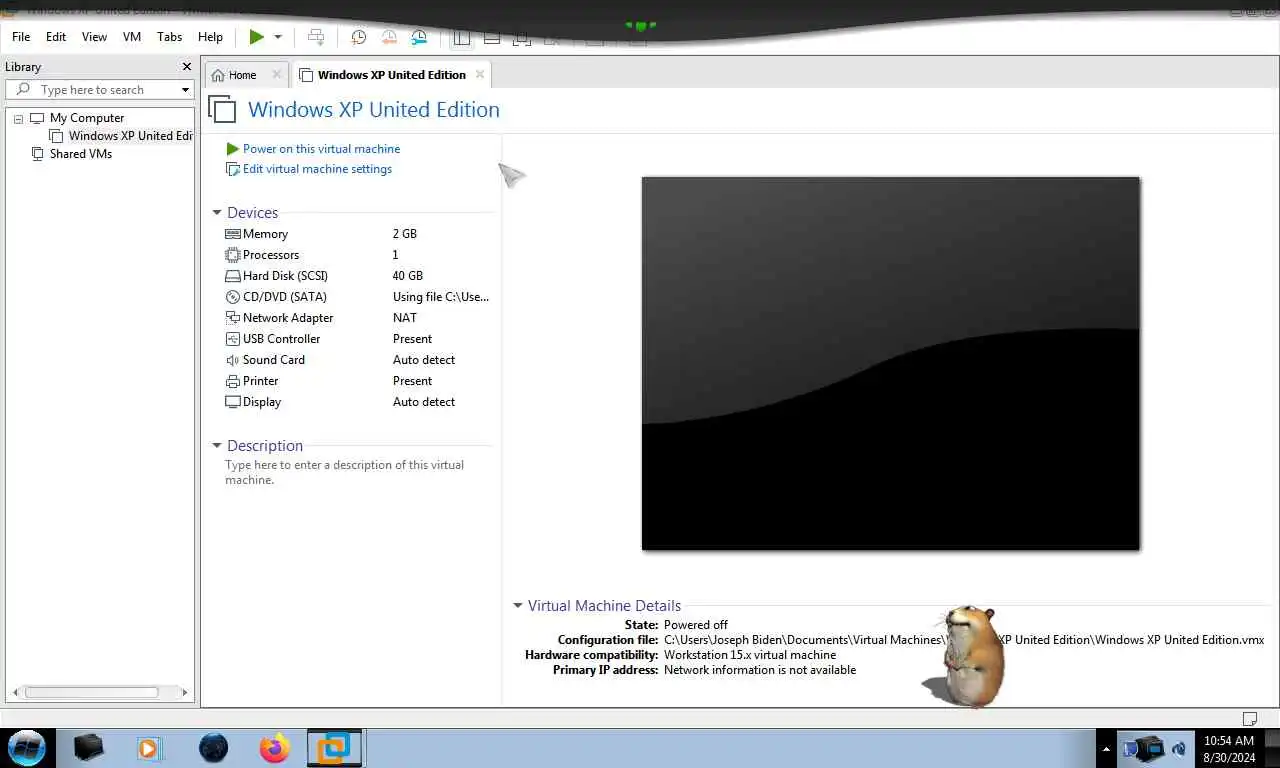Viewport: 1280px width, 768px height.
Task: Click the Hard Disk (SCSI) device icon
Action: click(233, 276)
